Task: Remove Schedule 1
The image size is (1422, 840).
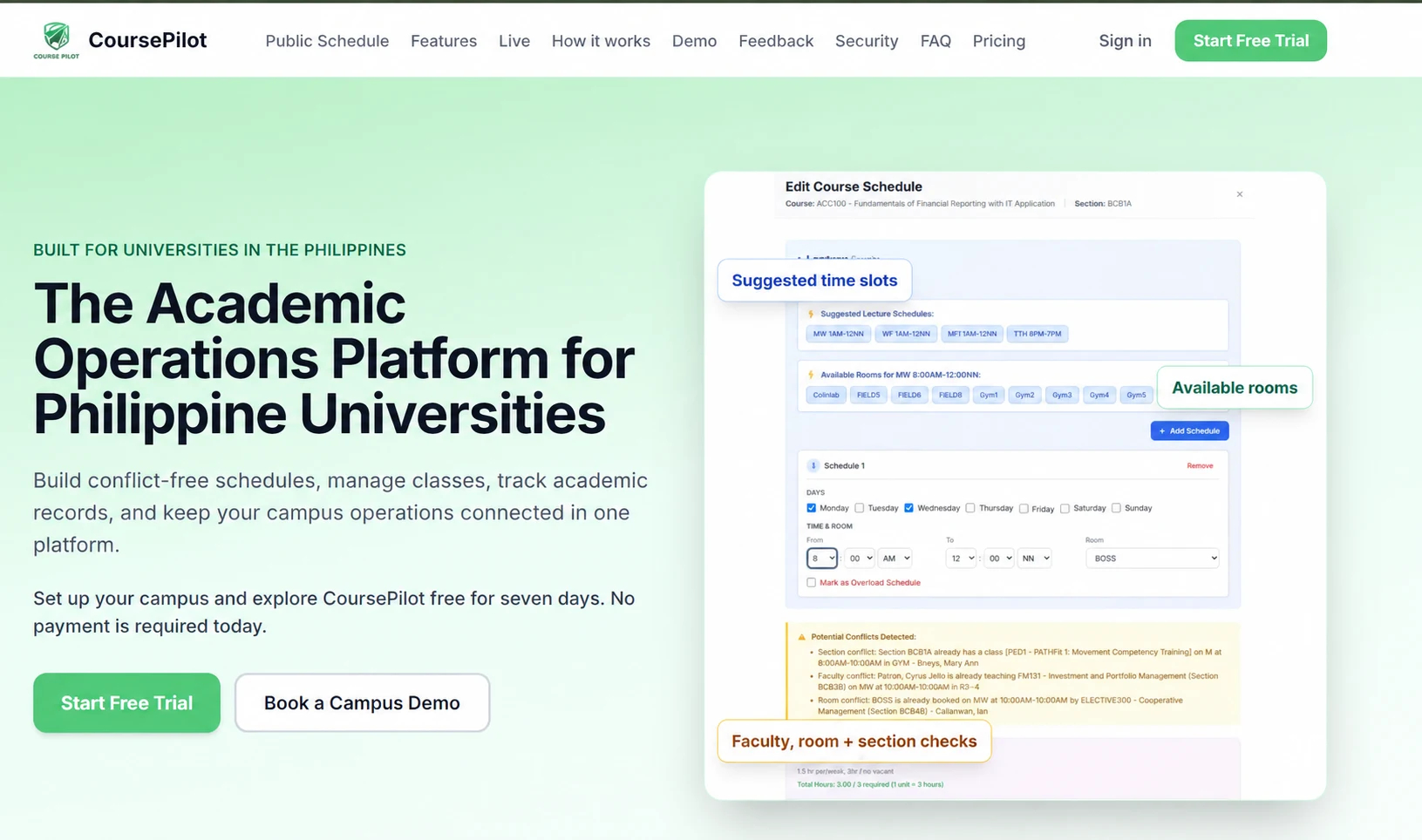Action: click(1200, 465)
